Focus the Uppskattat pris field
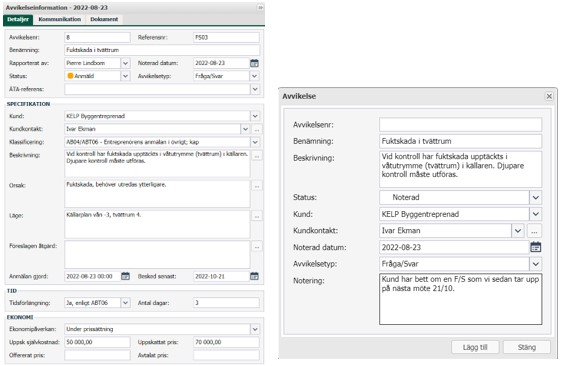The width and height of the screenshot is (562, 366). coord(226,342)
